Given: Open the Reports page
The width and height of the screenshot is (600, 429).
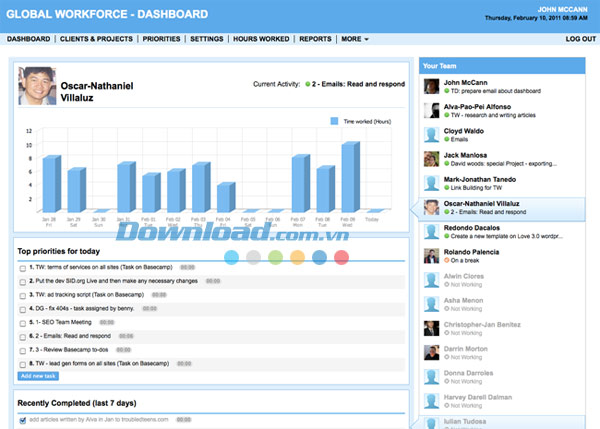Looking at the screenshot, I should tap(315, 39).
